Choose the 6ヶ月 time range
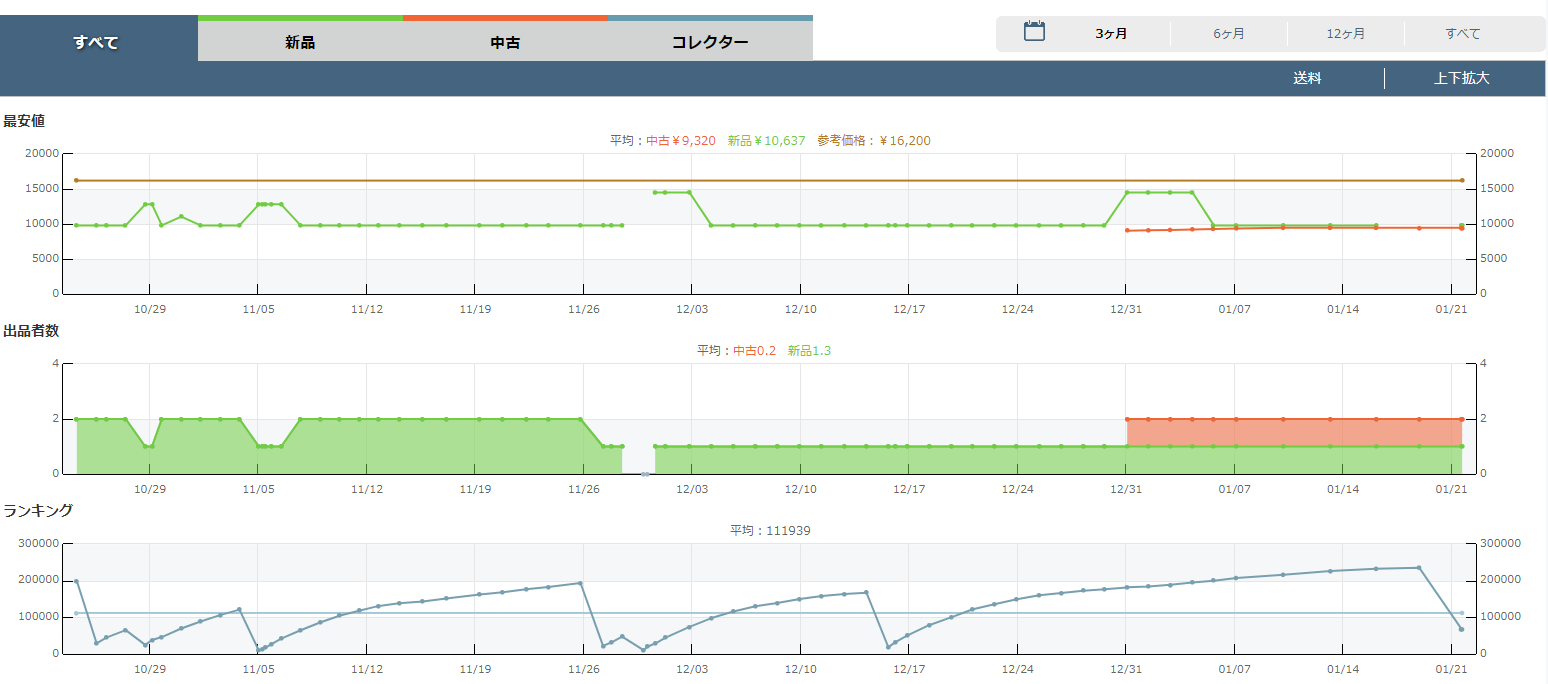This screenshot has width=1548, height=684. click(x=1229, y=34)
